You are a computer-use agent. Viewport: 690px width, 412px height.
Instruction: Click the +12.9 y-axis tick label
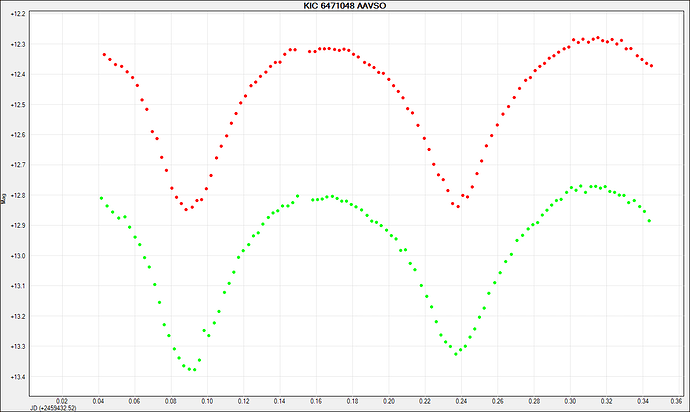[18, 225]
